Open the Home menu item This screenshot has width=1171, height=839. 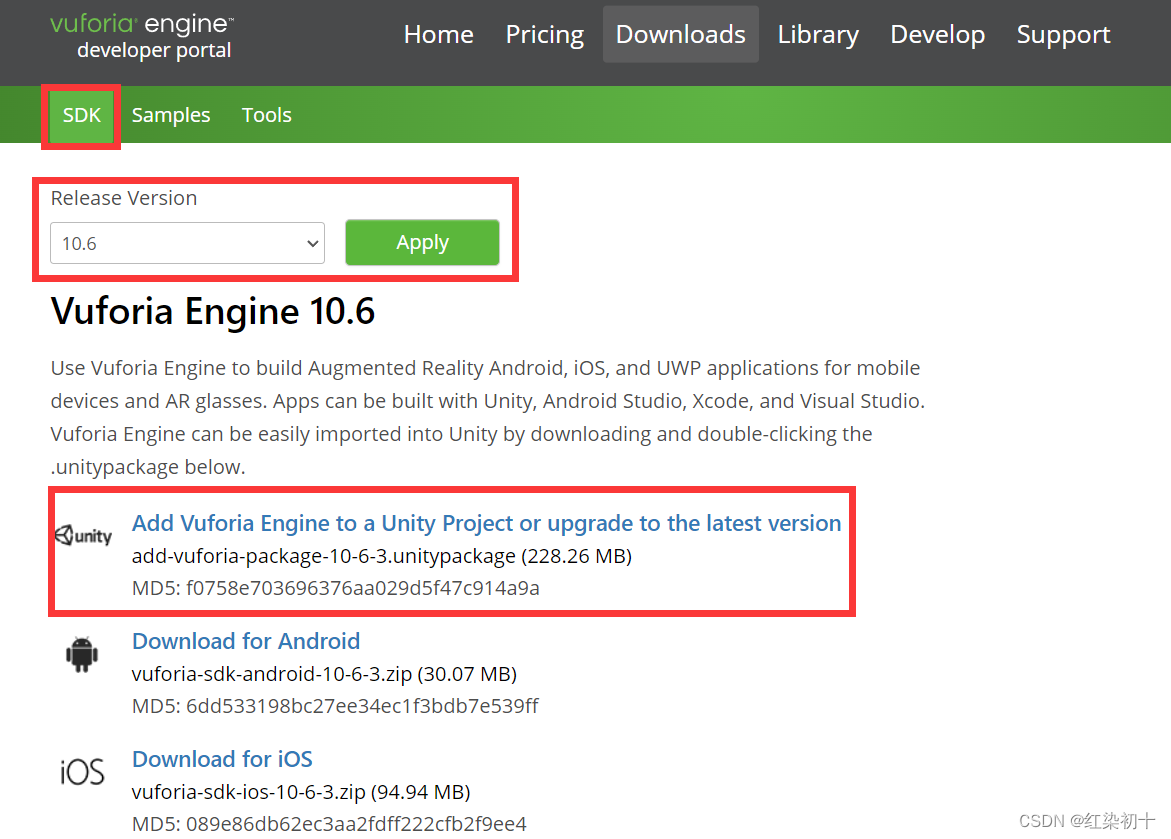tap(438, 34)
